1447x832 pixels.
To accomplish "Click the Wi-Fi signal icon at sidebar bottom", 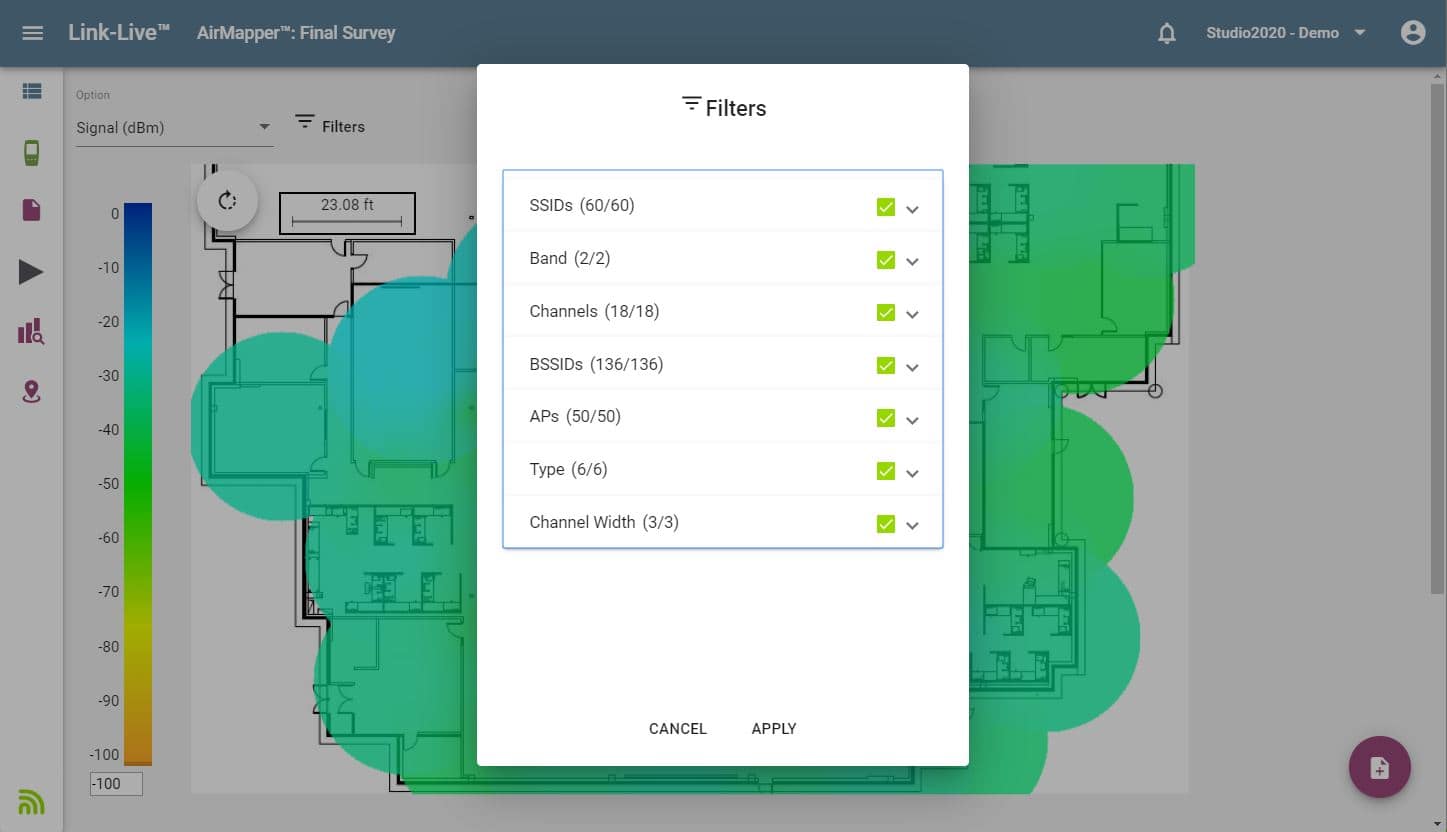I will tap(30, 801).
